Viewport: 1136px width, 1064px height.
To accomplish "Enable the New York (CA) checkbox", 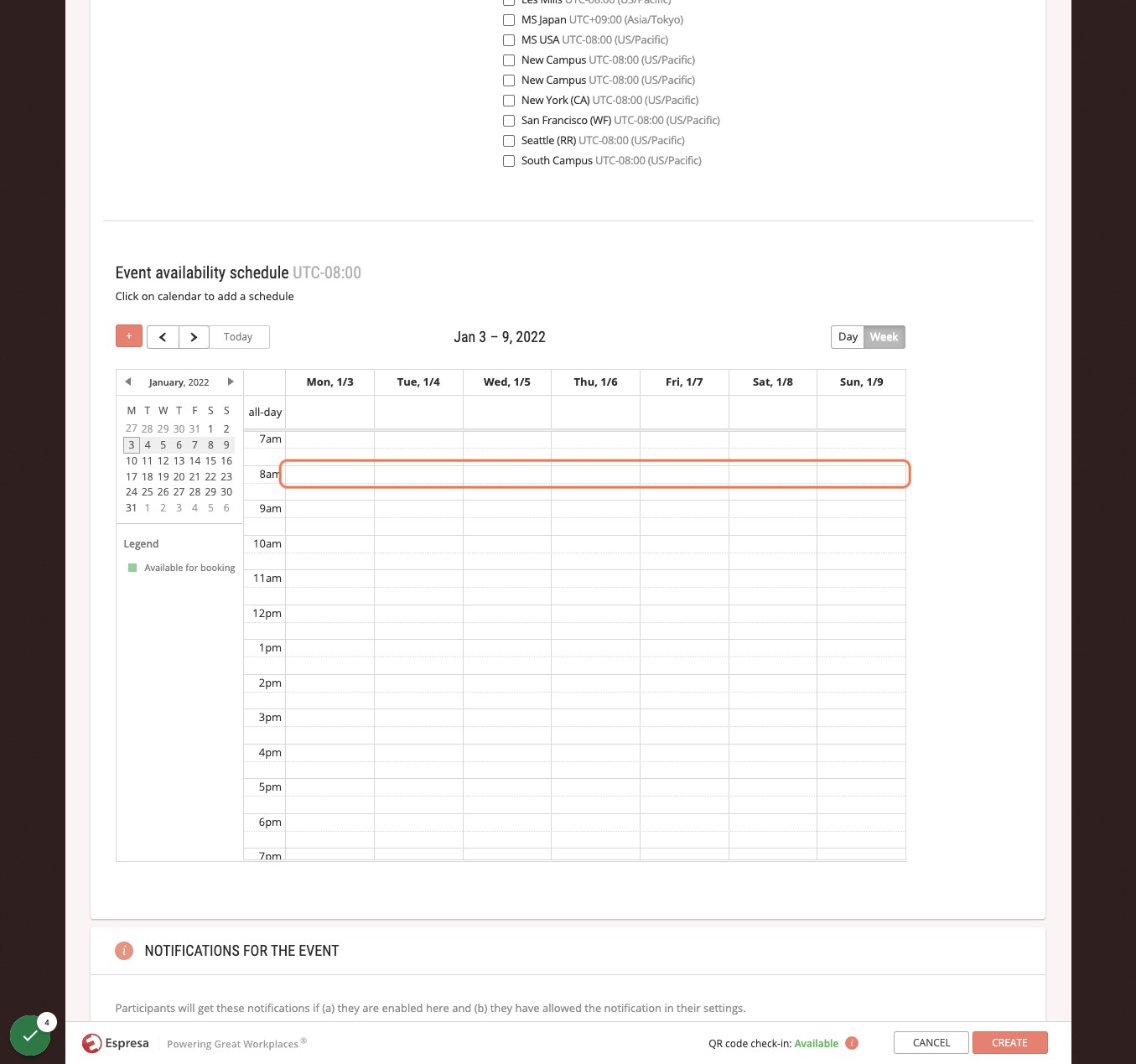I will point(509,101).
